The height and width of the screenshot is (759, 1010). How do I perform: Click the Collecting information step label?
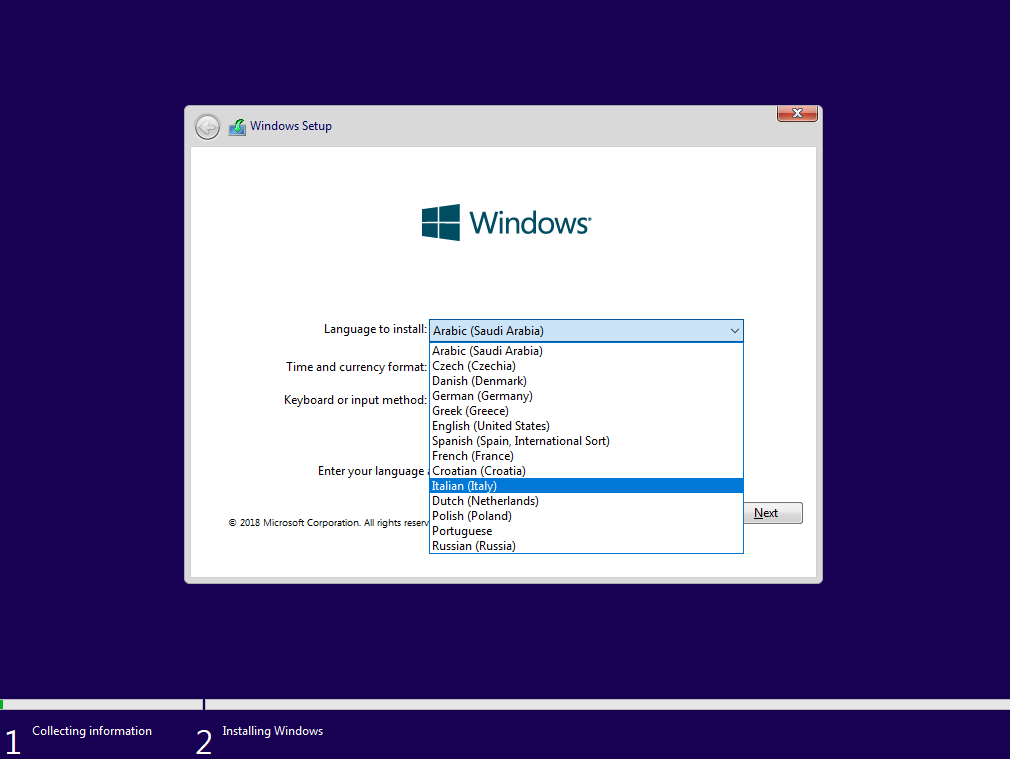click(x=92, y=731)
